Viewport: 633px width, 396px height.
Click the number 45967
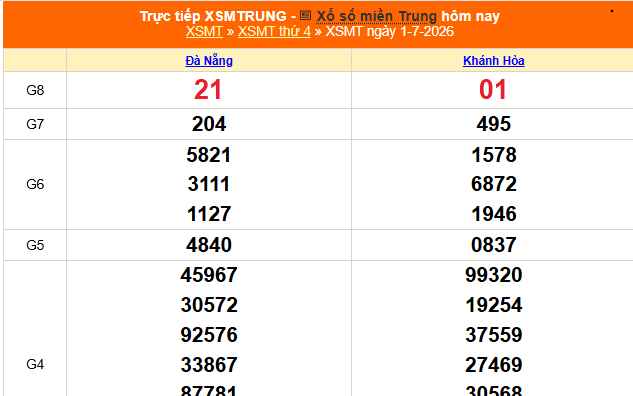[x=209, y=275]
